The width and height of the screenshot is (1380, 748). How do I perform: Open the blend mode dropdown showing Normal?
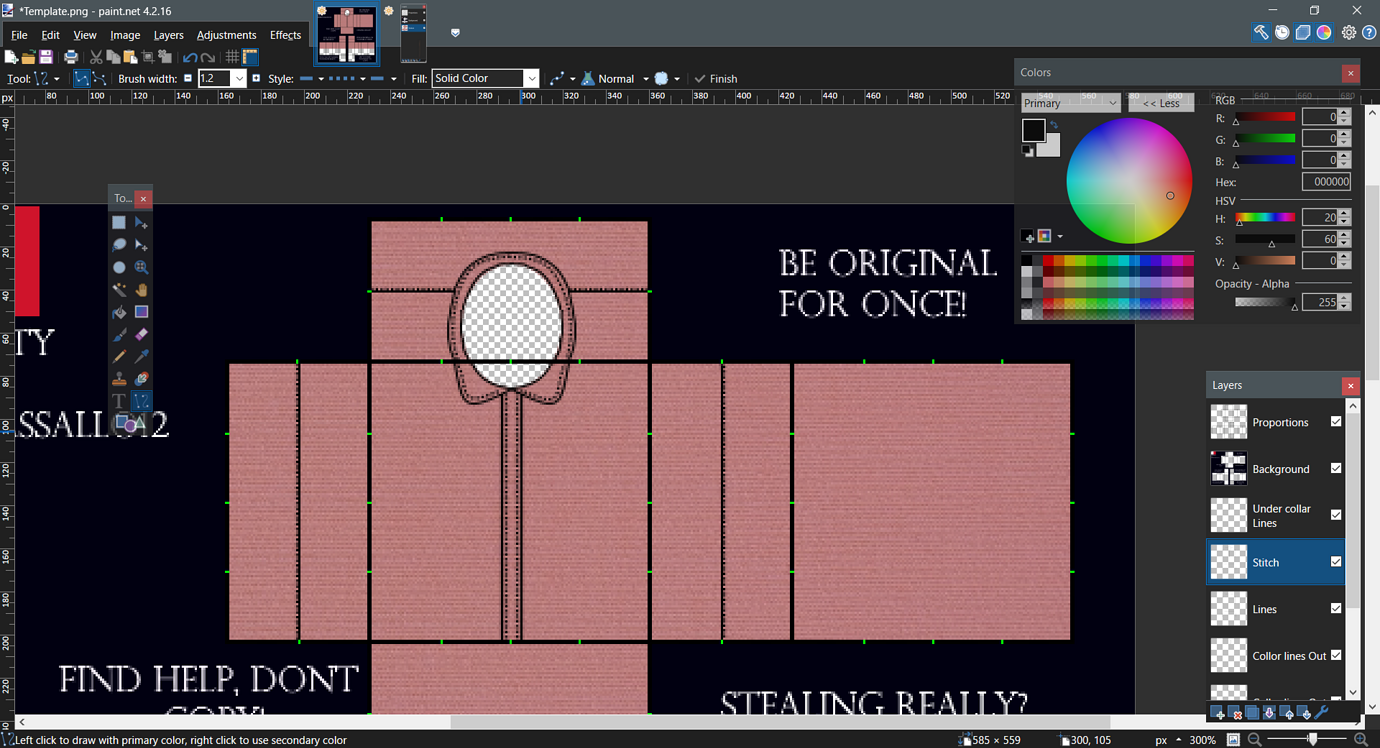(x=645, y=78)
